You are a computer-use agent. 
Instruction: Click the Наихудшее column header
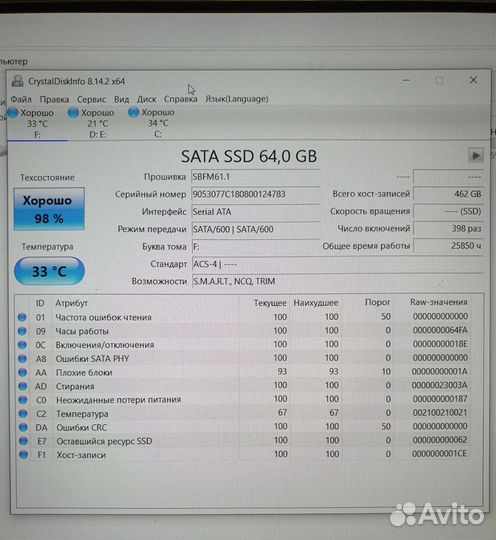[316, 303]
